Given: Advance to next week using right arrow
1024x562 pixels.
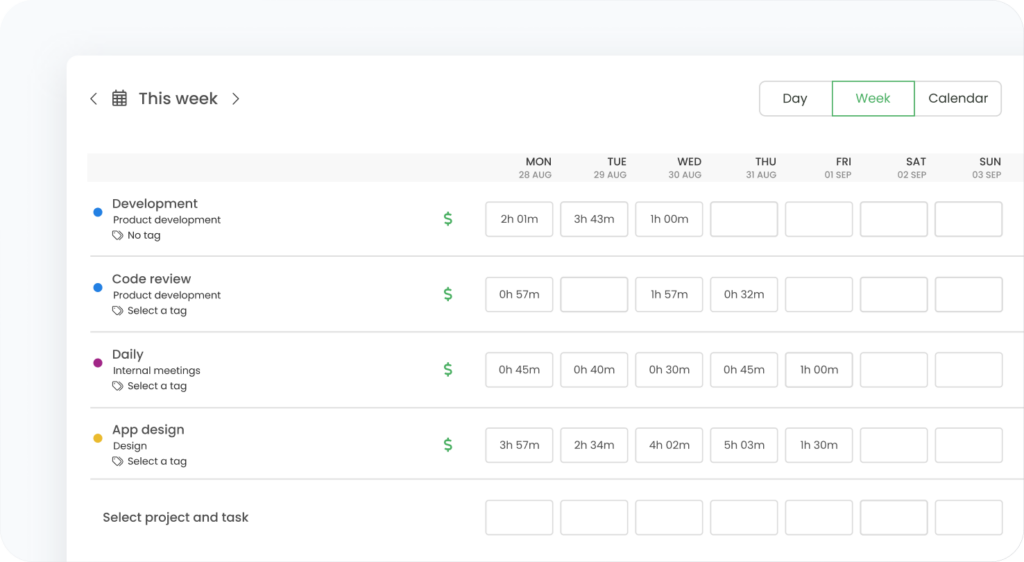Looking at the screenshot, I should [x=236, y=98].
